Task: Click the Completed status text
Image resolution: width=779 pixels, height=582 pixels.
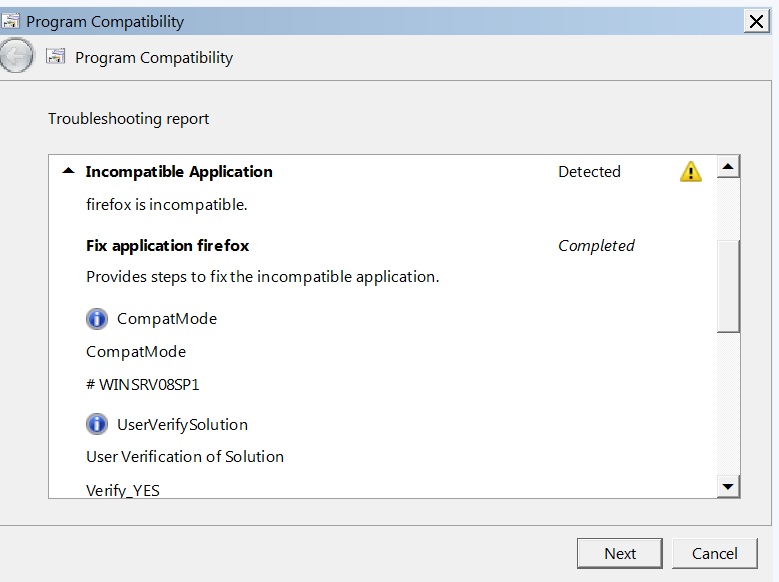Action: click(x=596, y=245)
